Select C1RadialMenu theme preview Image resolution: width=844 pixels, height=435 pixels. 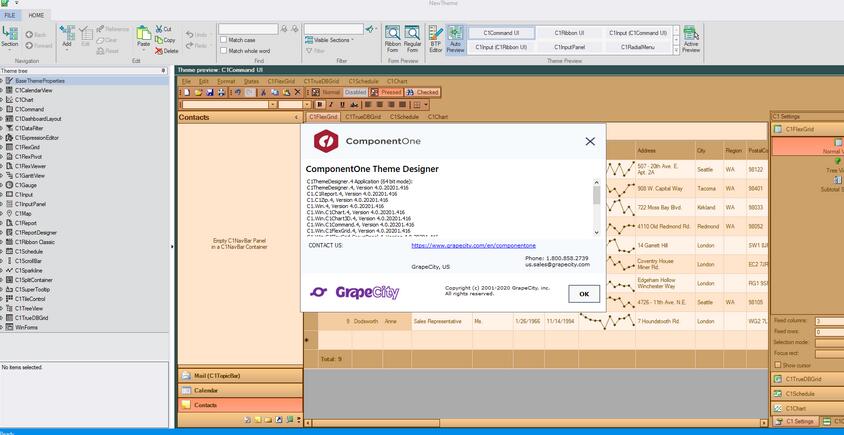[638, 47]
